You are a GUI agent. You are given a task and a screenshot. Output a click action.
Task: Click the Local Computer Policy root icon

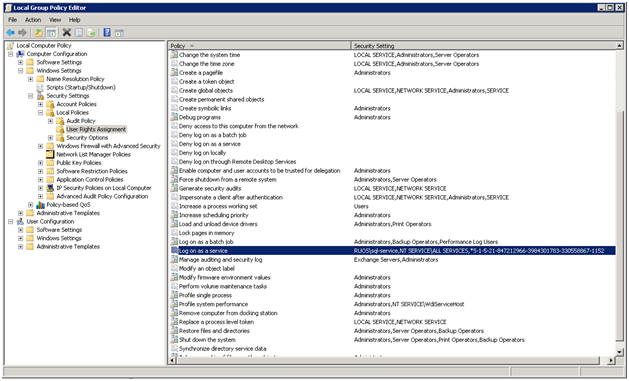coord(10,45)
